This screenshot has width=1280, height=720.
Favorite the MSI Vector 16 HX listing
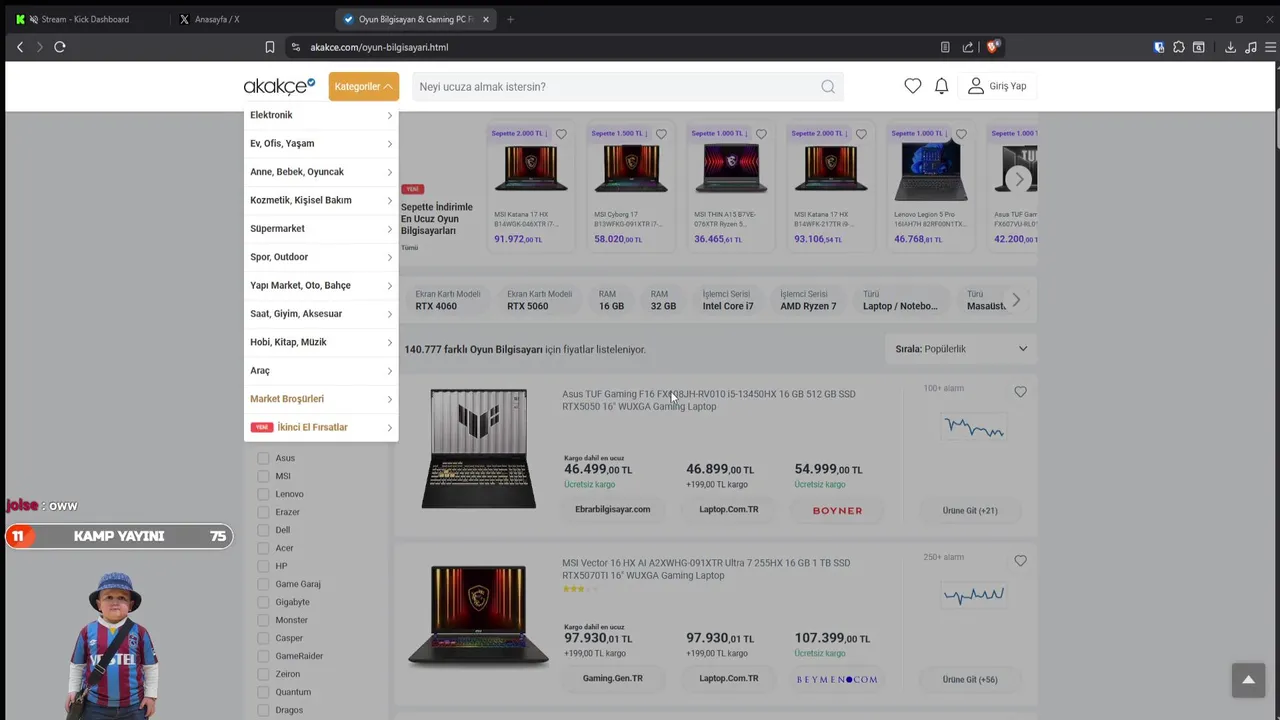(1020, 561)
